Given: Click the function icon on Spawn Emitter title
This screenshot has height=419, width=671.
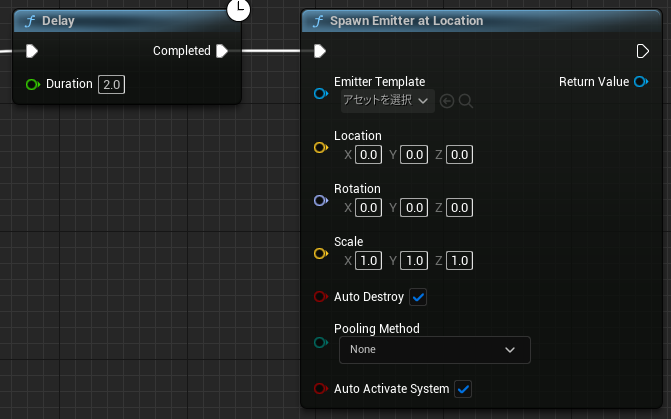Looking at the screenshot, I should tap(318, 21).
